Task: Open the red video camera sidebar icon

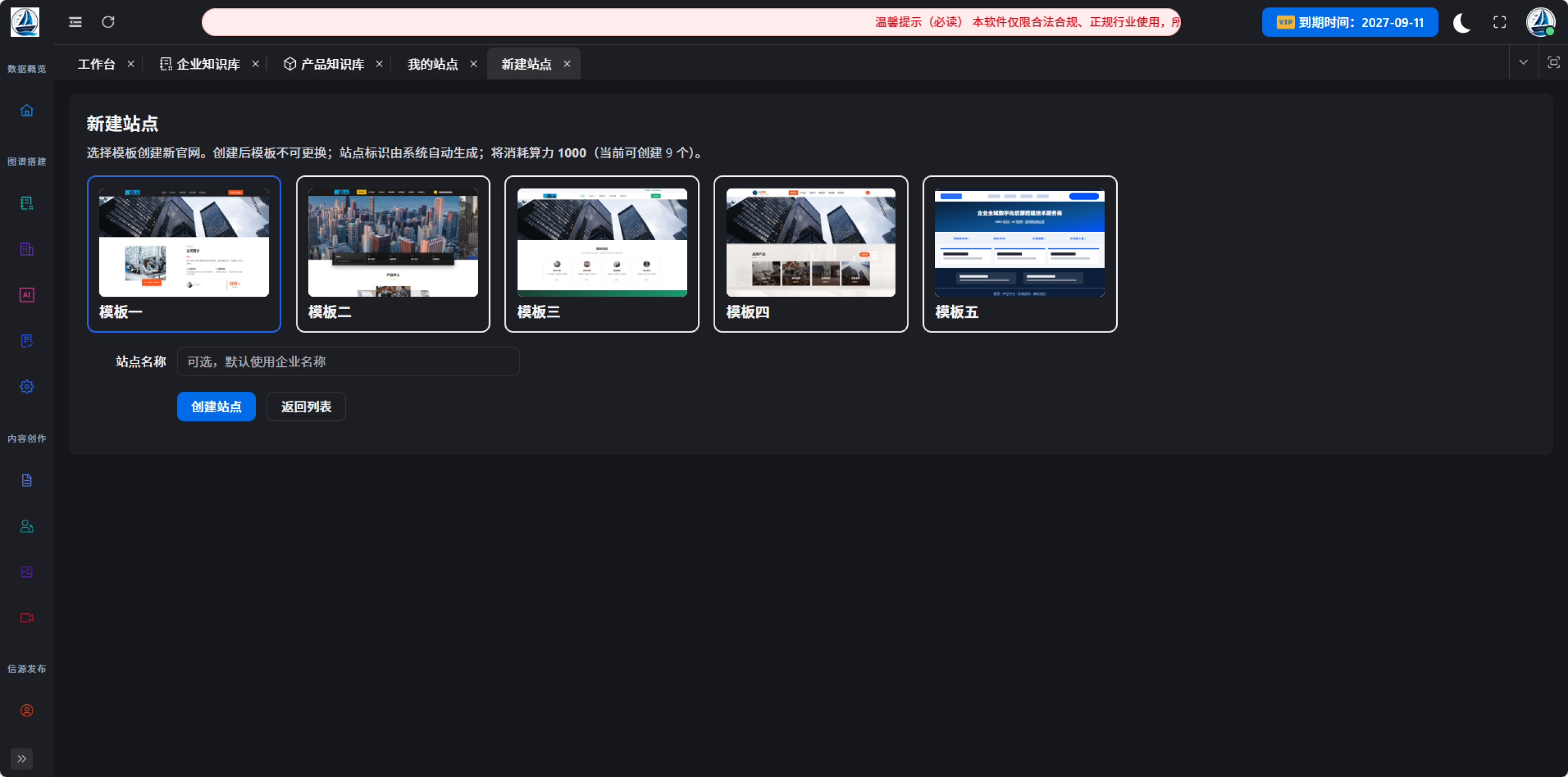Action: click(27, 618)
